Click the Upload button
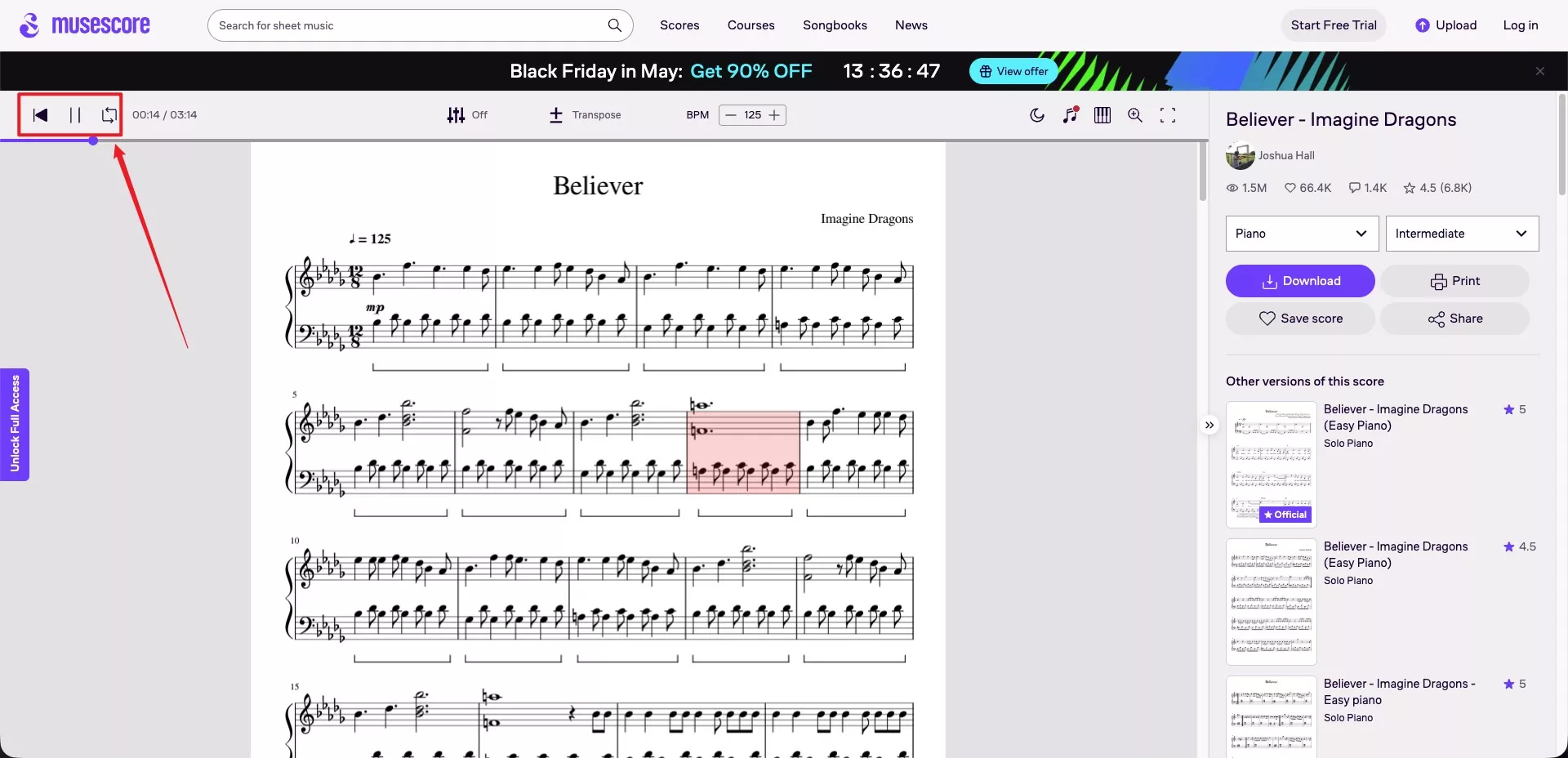The height and width of the screenshot is (758, 1568). [1446, 25]
